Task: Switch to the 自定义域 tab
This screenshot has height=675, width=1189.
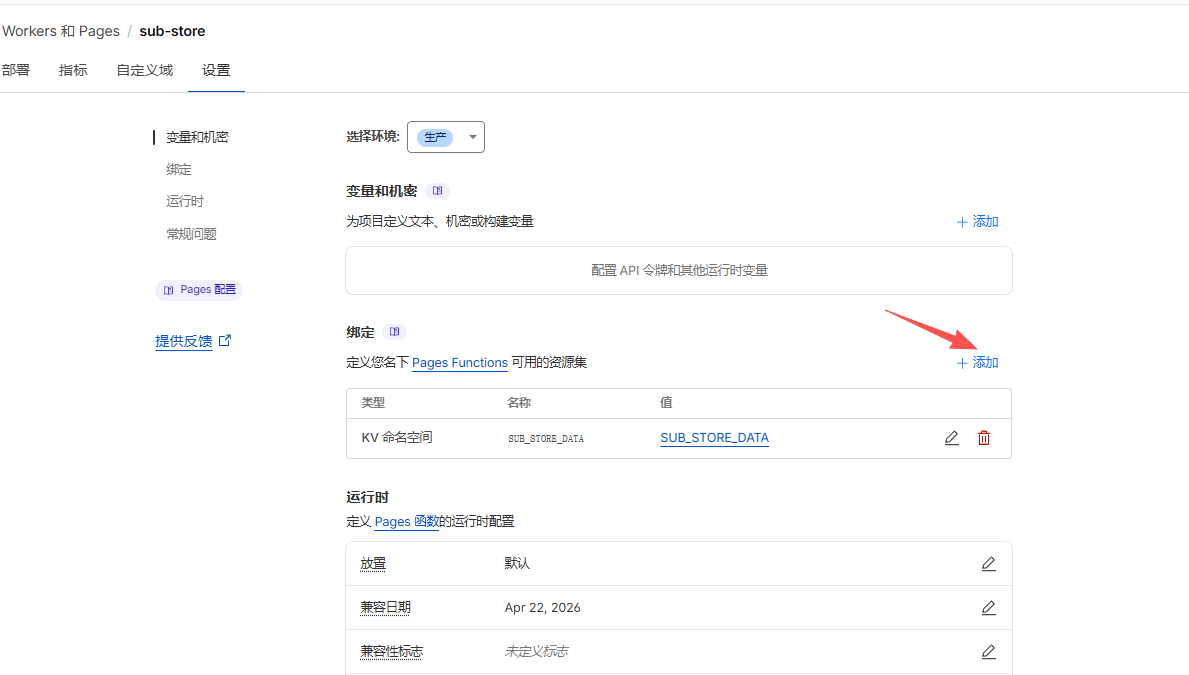Action: 145,71
